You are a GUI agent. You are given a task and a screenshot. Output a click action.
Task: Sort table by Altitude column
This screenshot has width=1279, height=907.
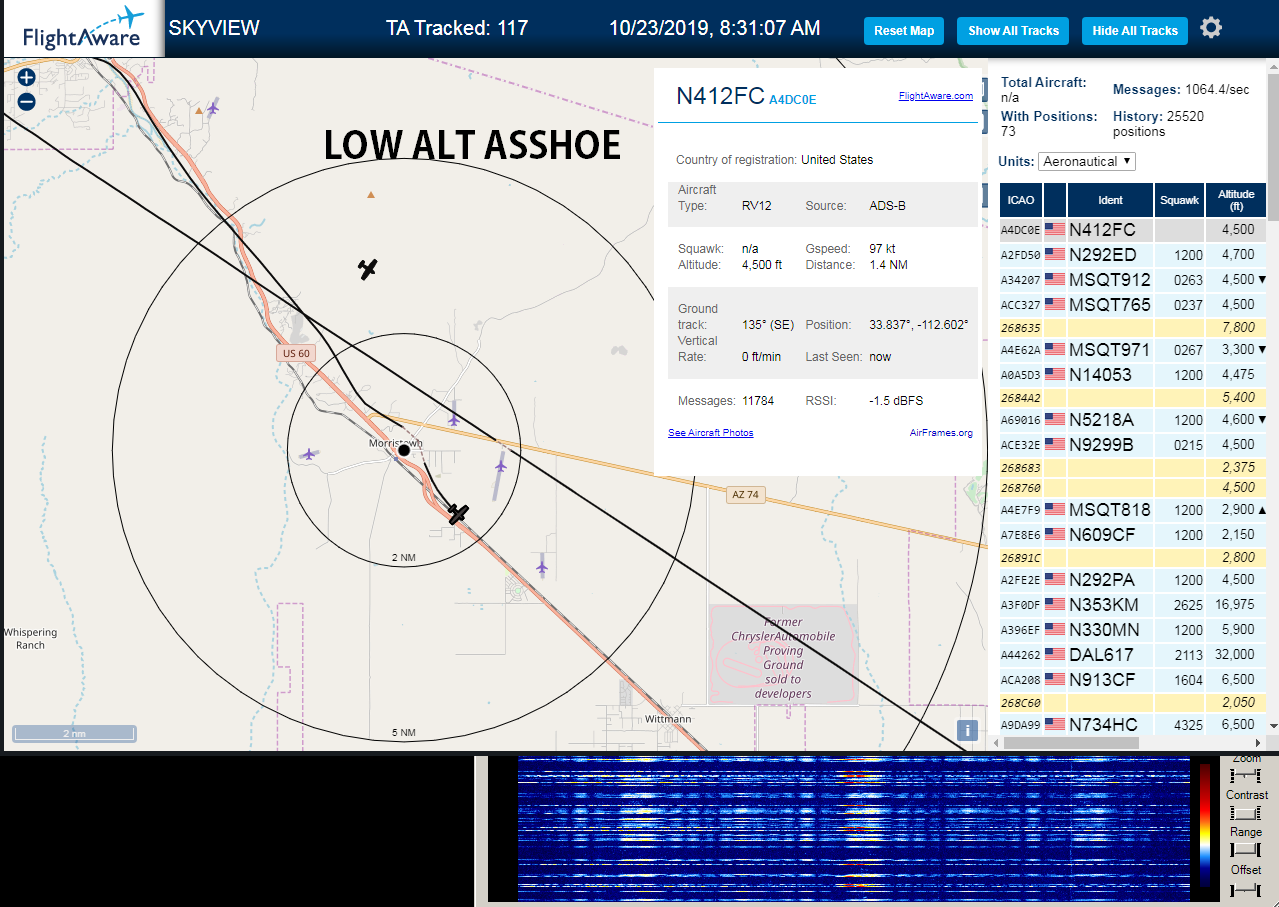1236,200
